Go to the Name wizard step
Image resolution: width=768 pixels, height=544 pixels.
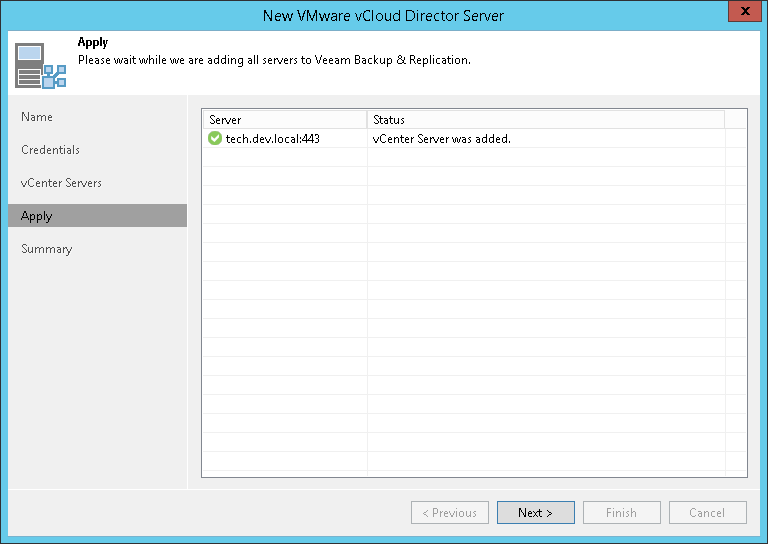pyautogui.click(x=37, y=117)
